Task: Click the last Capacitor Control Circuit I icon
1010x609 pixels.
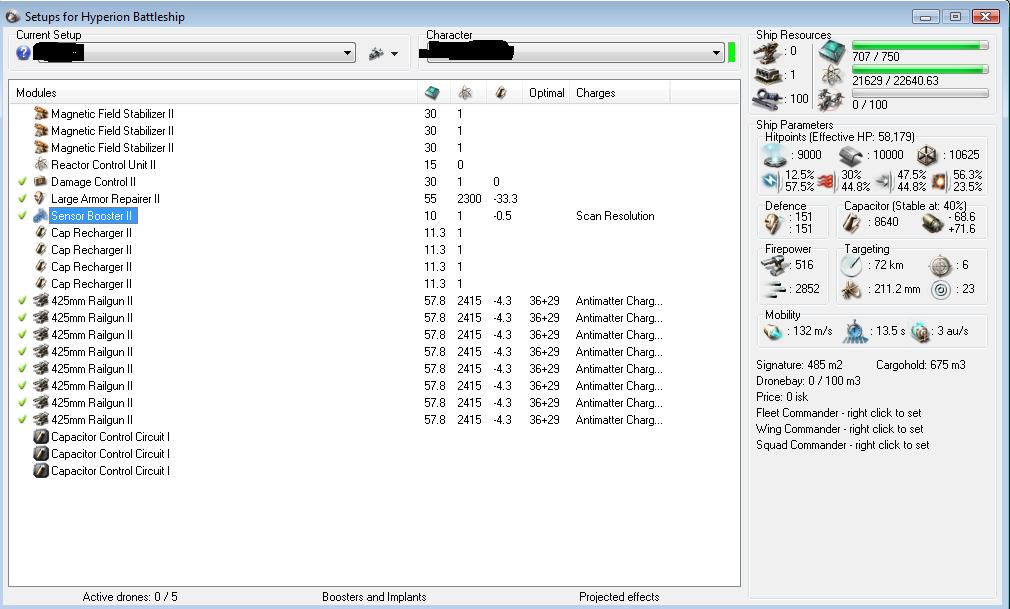Action: pyautogui.click(x=41, y=470)
